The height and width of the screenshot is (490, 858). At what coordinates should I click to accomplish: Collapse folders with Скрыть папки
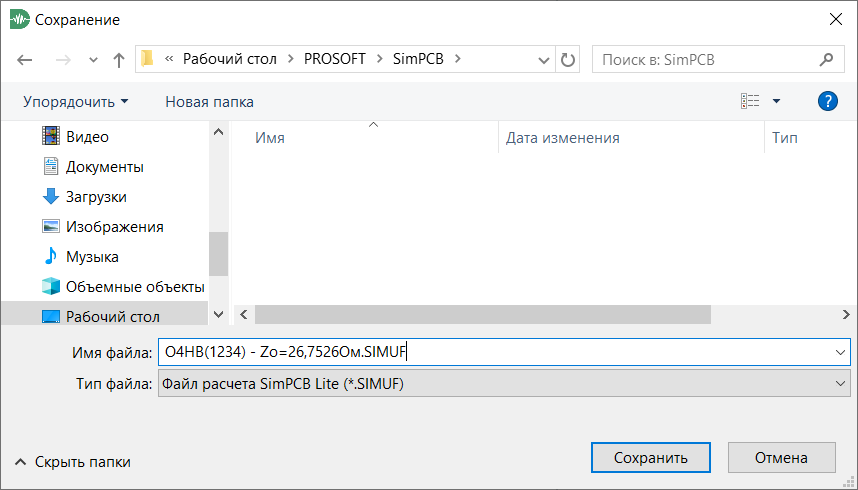click(73, 462)
